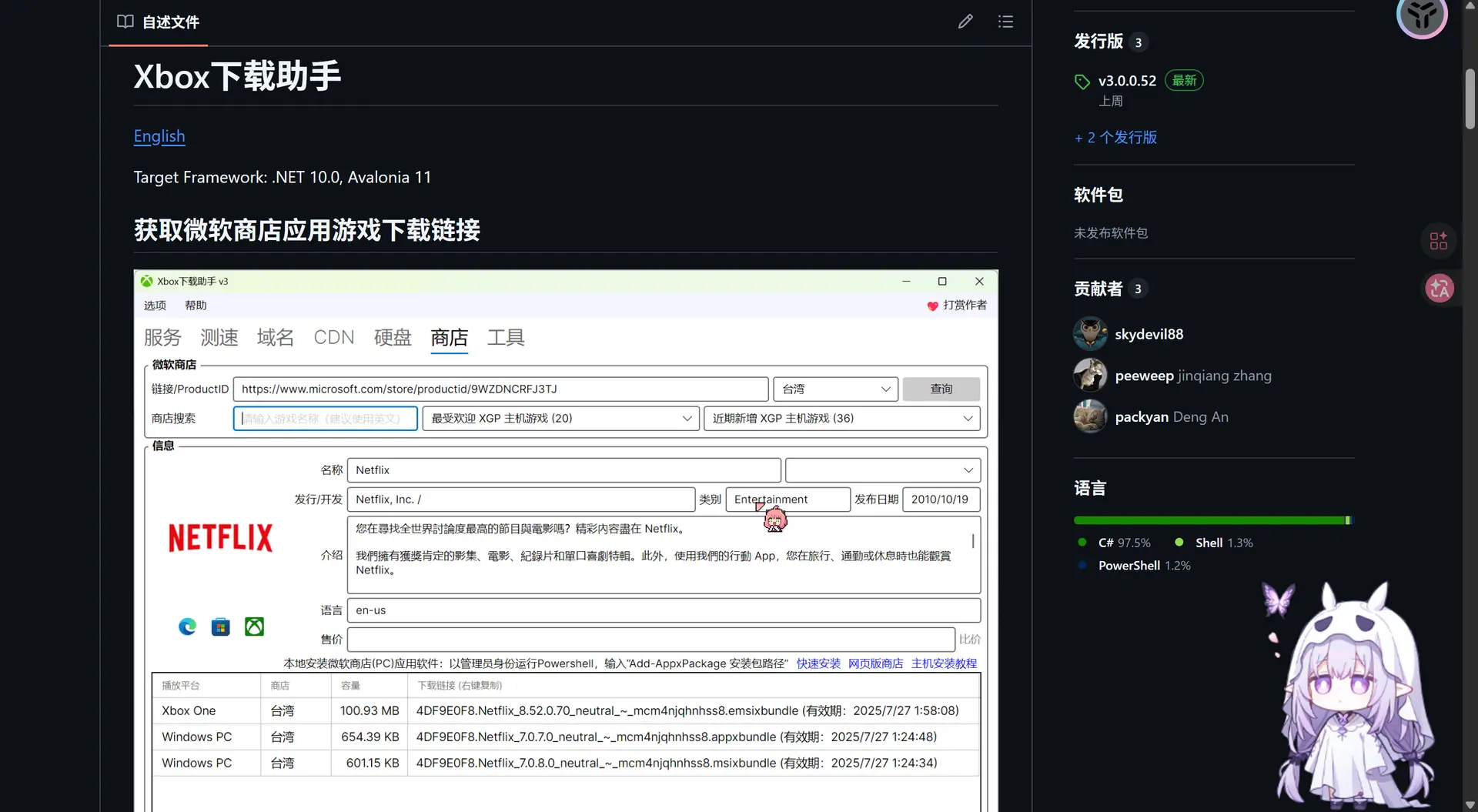
Task: Open skydevil88's avatar image
Action: 1090,334
